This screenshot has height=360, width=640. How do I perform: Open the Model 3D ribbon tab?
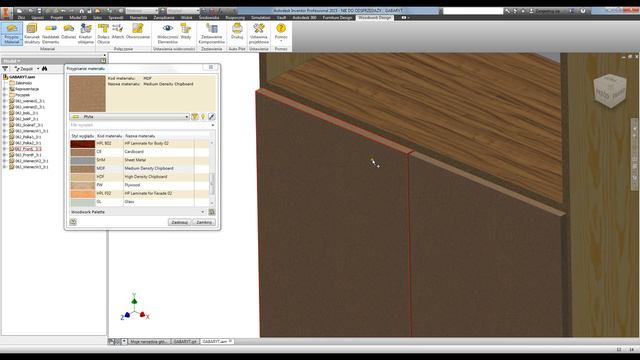[x=78, y=18]
